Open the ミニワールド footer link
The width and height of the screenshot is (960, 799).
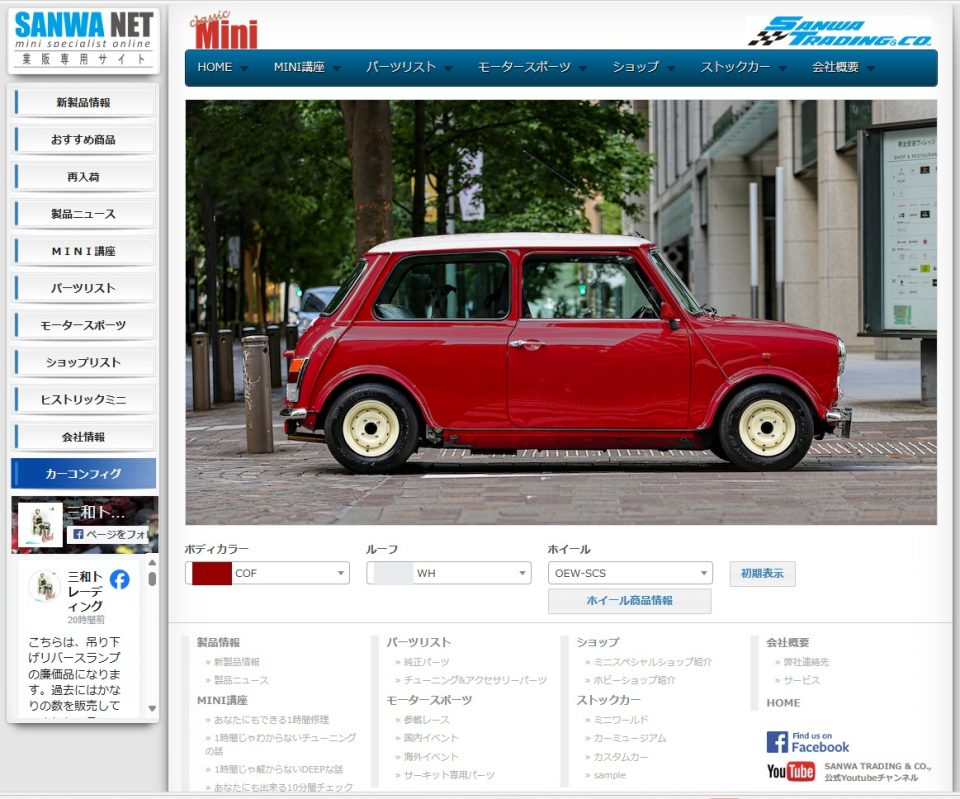click(x=620, y=720)
